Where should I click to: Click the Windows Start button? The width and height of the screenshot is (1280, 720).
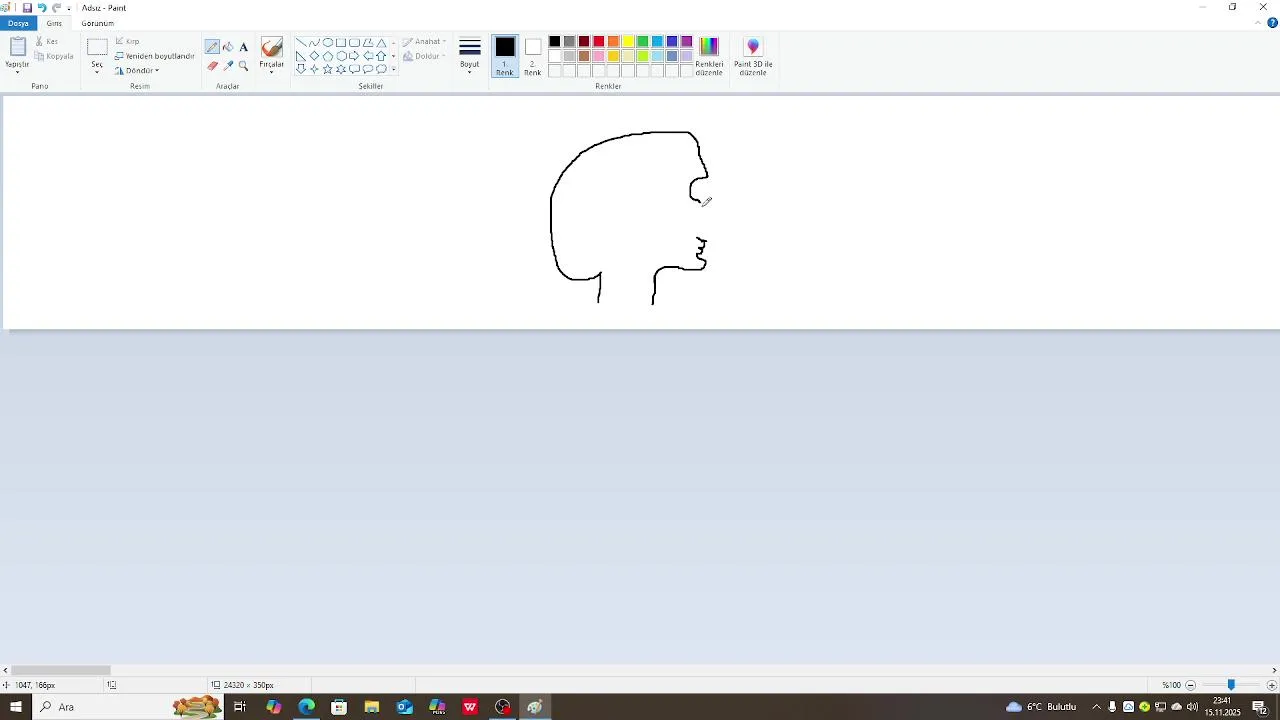pos(16,707)
